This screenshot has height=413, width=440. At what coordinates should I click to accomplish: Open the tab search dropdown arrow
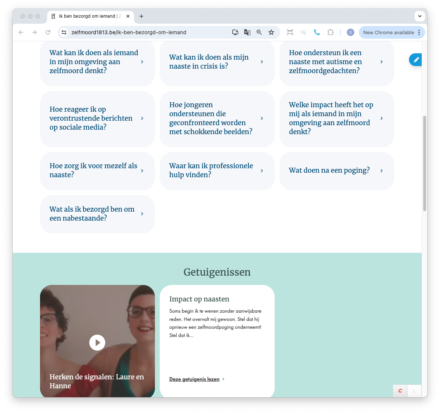tap(419, 16)
